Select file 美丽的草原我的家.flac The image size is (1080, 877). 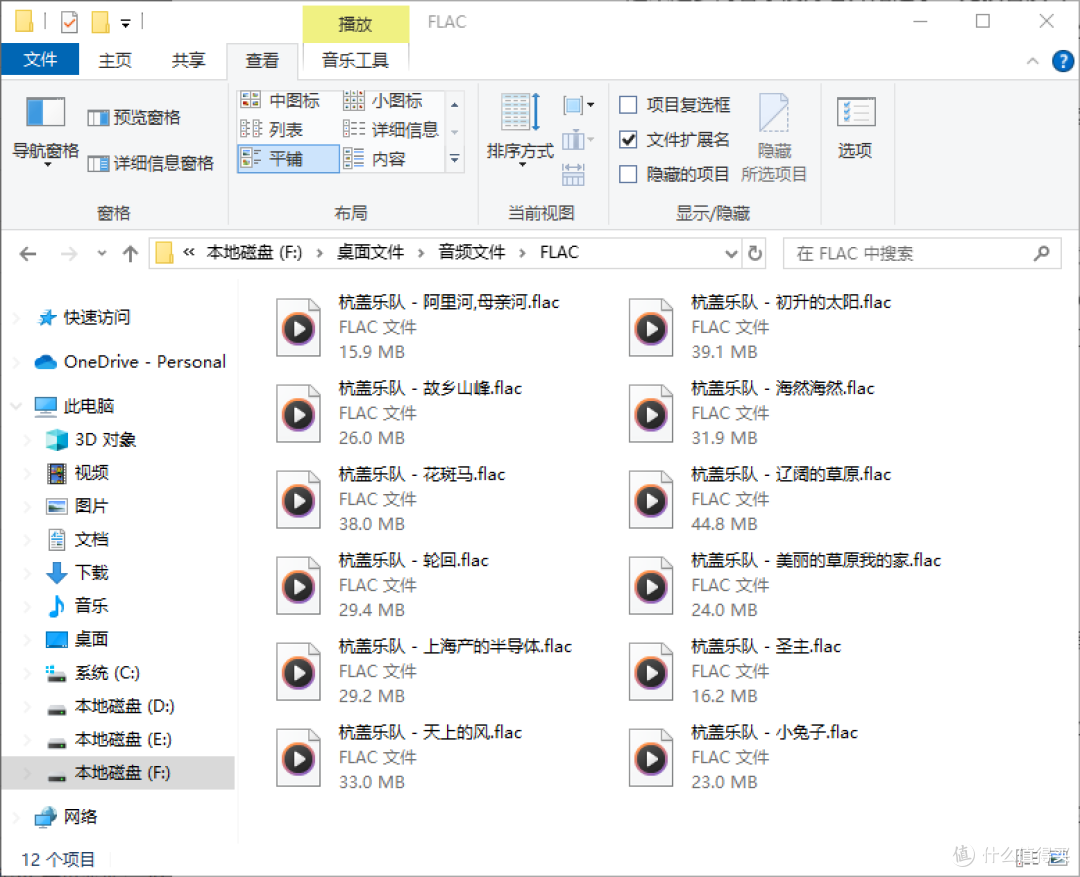[785, 586]
